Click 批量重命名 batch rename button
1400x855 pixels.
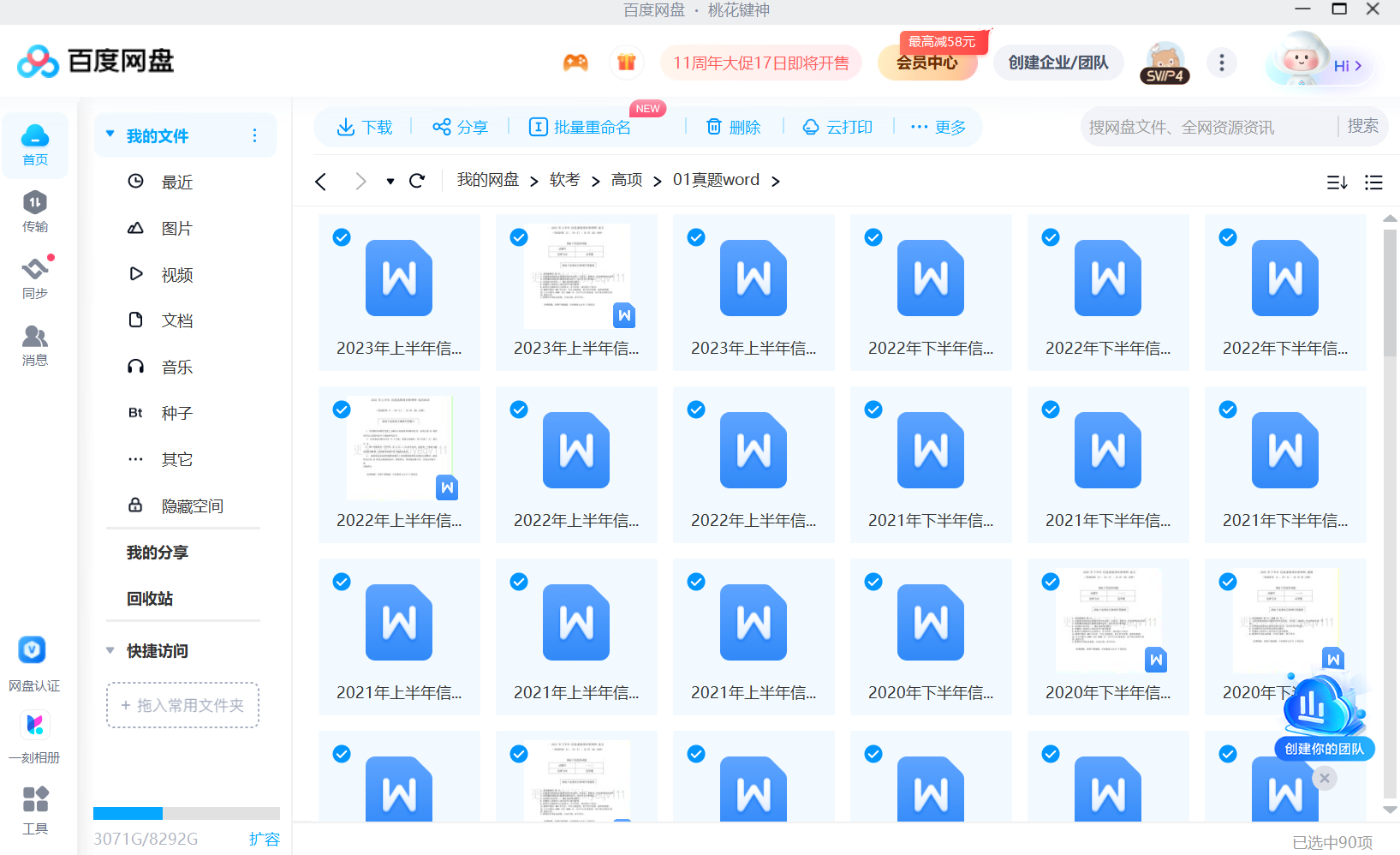pos(580,128)
